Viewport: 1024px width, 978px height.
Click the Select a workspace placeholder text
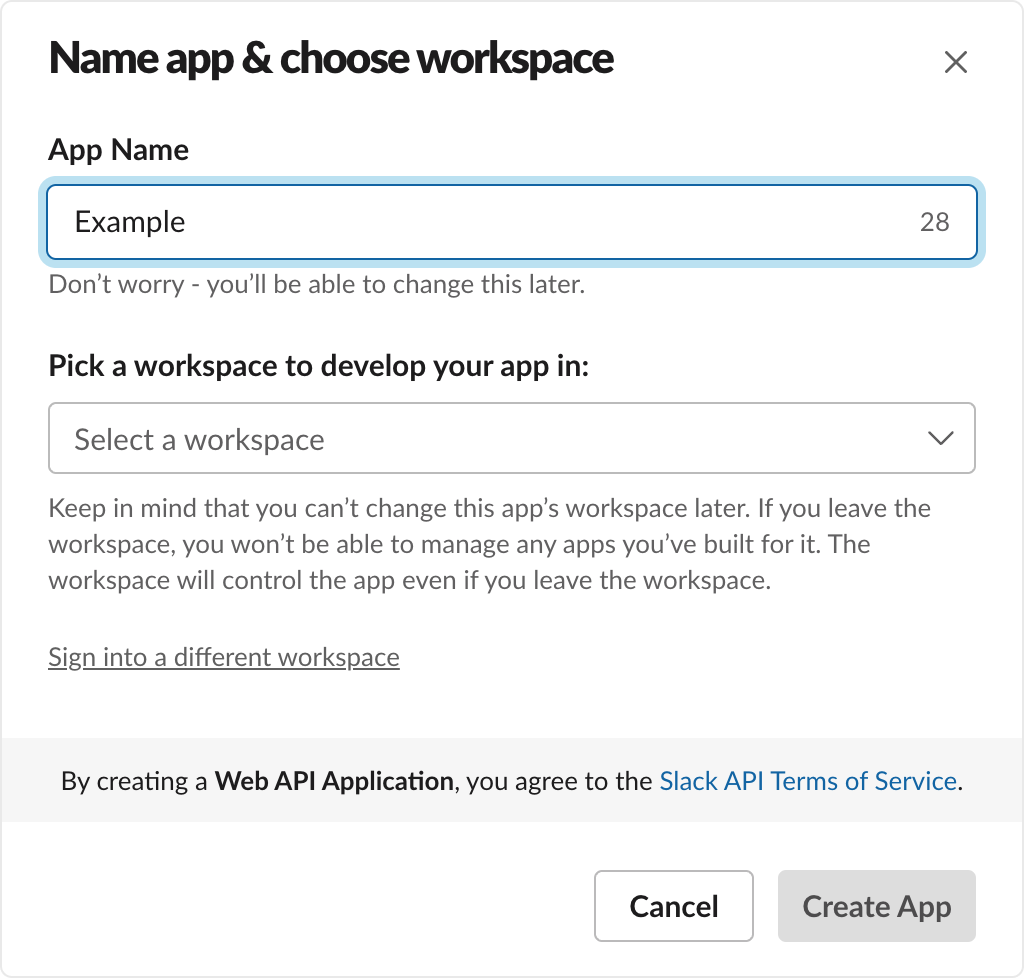(x=199, y=439)
